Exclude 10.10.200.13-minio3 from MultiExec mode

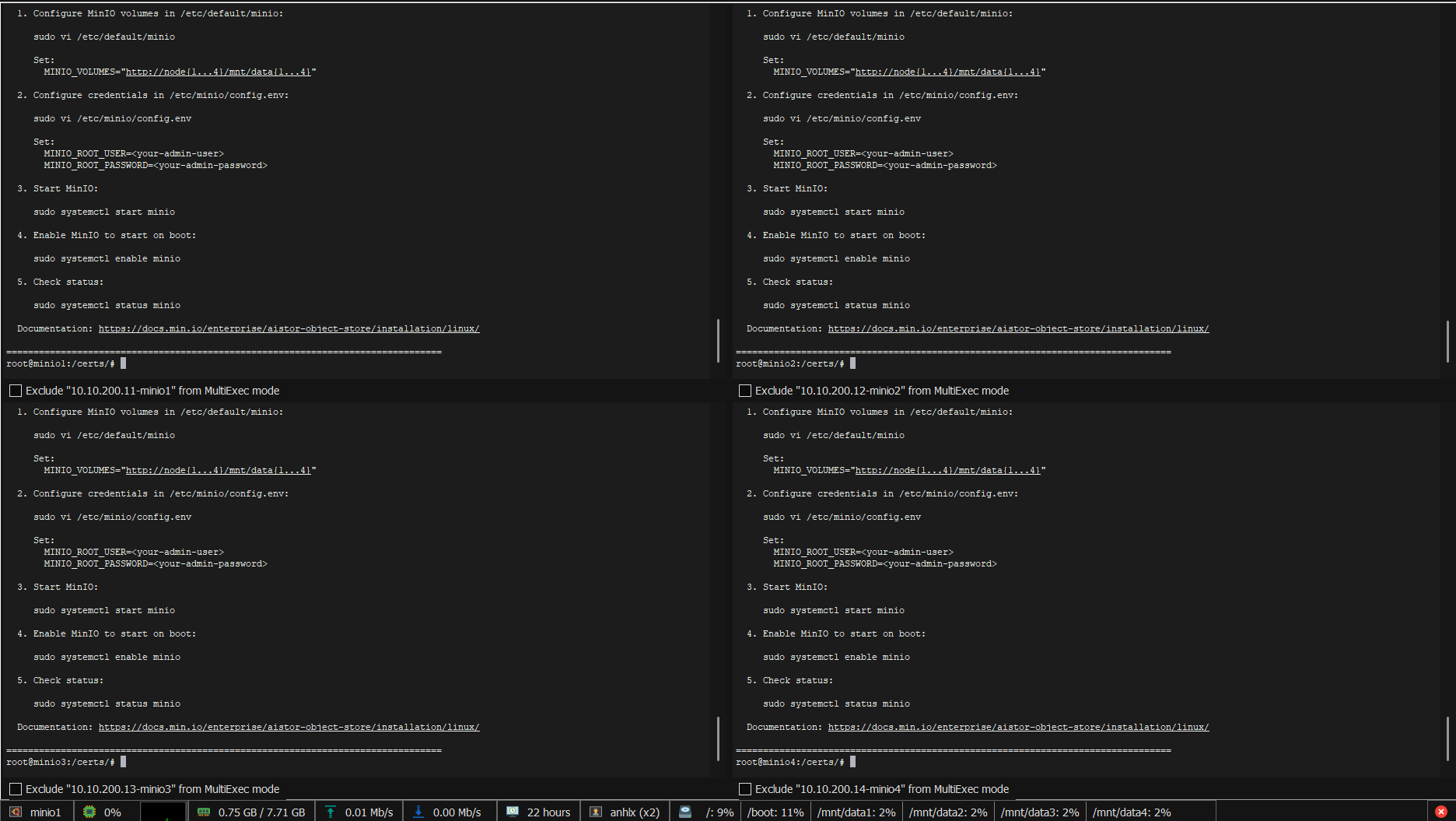(16, 789)
